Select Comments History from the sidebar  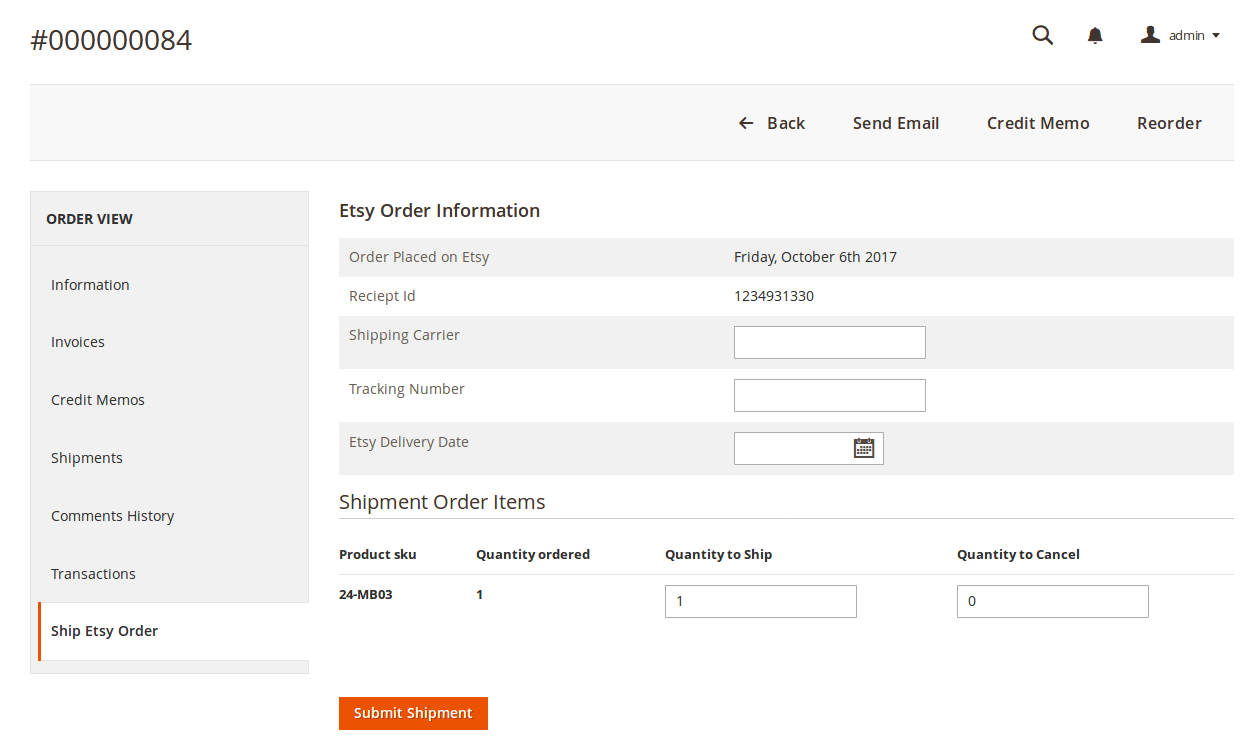[x=112, y=515]
